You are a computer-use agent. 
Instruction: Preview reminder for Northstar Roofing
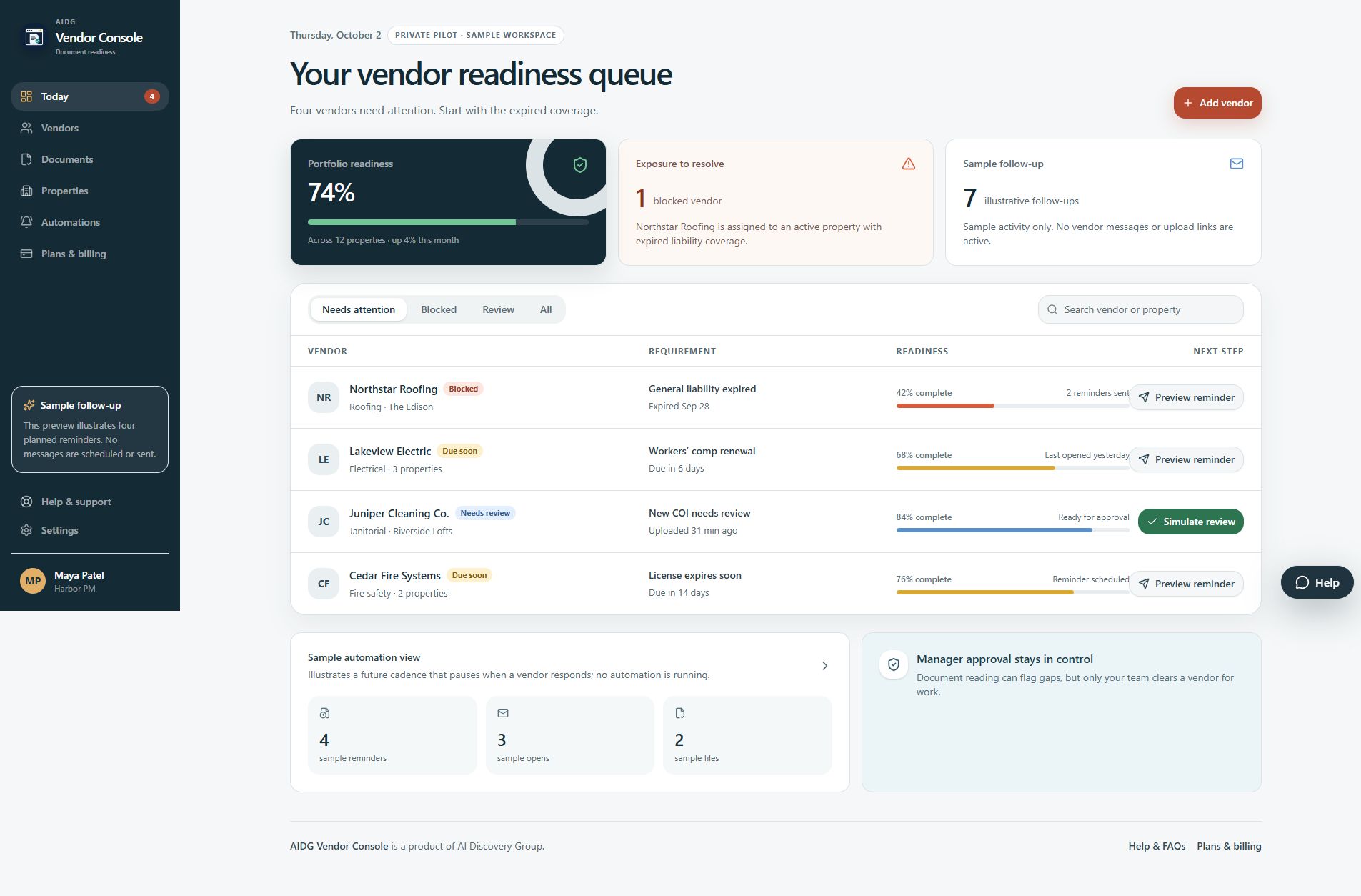pyautogui.click(x=1186, y=397)
